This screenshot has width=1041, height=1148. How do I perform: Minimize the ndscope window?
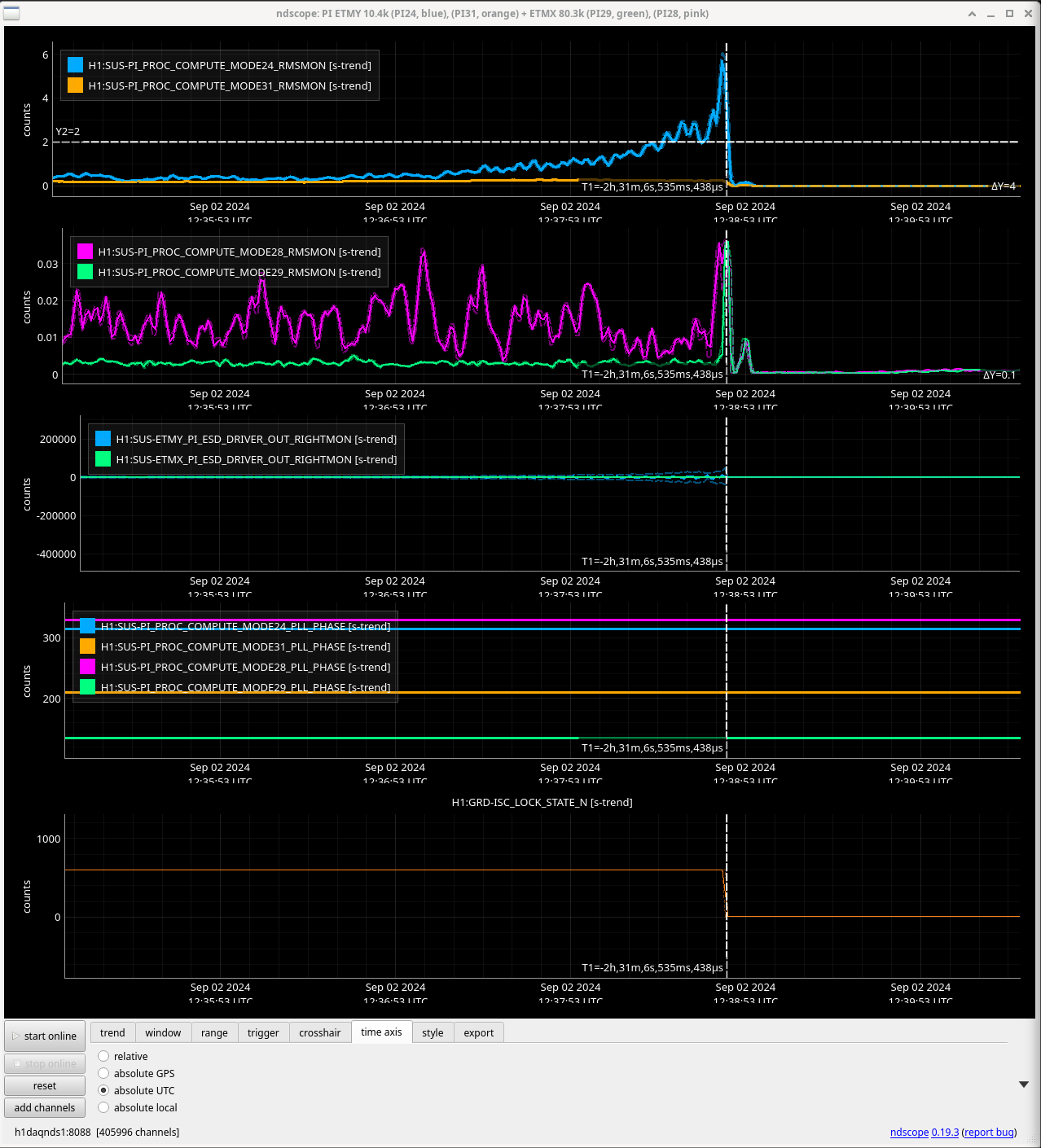click(990, 14)
